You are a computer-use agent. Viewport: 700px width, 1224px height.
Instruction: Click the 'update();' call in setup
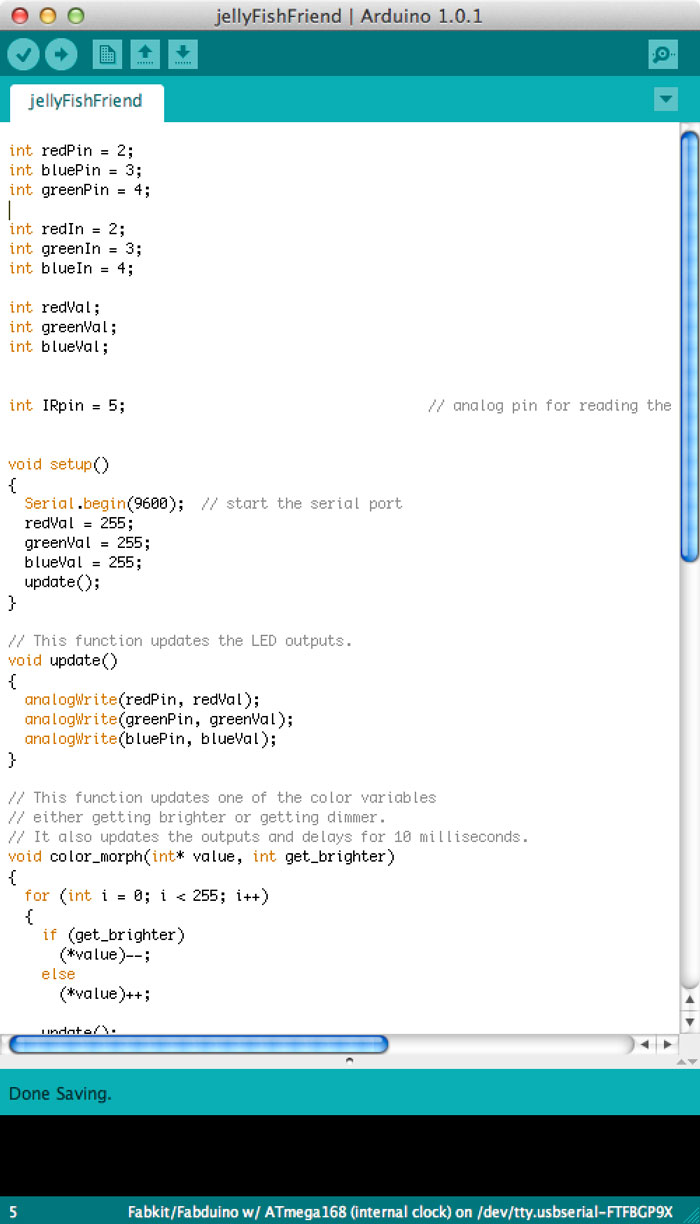[63, 582]
